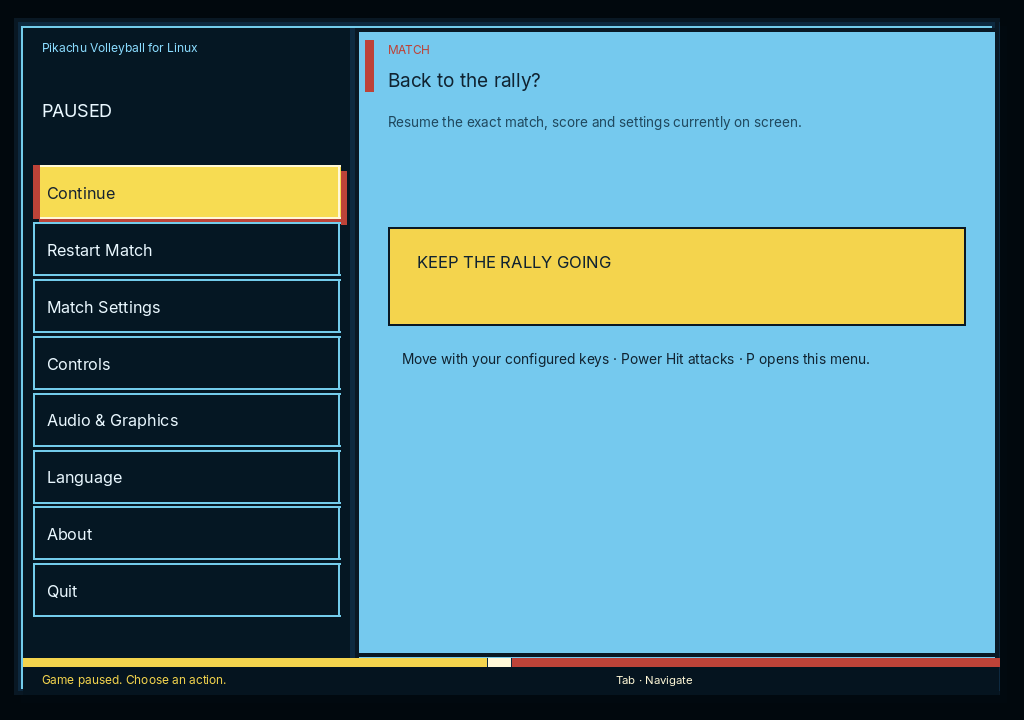Click 'Game paused. Choose an action.' status
This screenshot has height=720, width=1024.
pos(134,679)
